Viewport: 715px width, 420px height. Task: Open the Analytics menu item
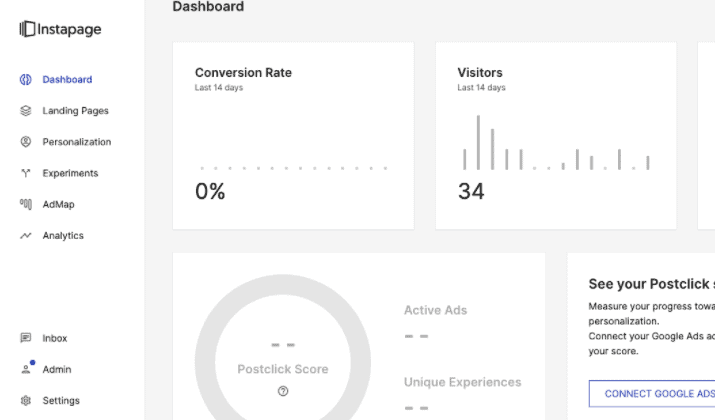point(63,236)
